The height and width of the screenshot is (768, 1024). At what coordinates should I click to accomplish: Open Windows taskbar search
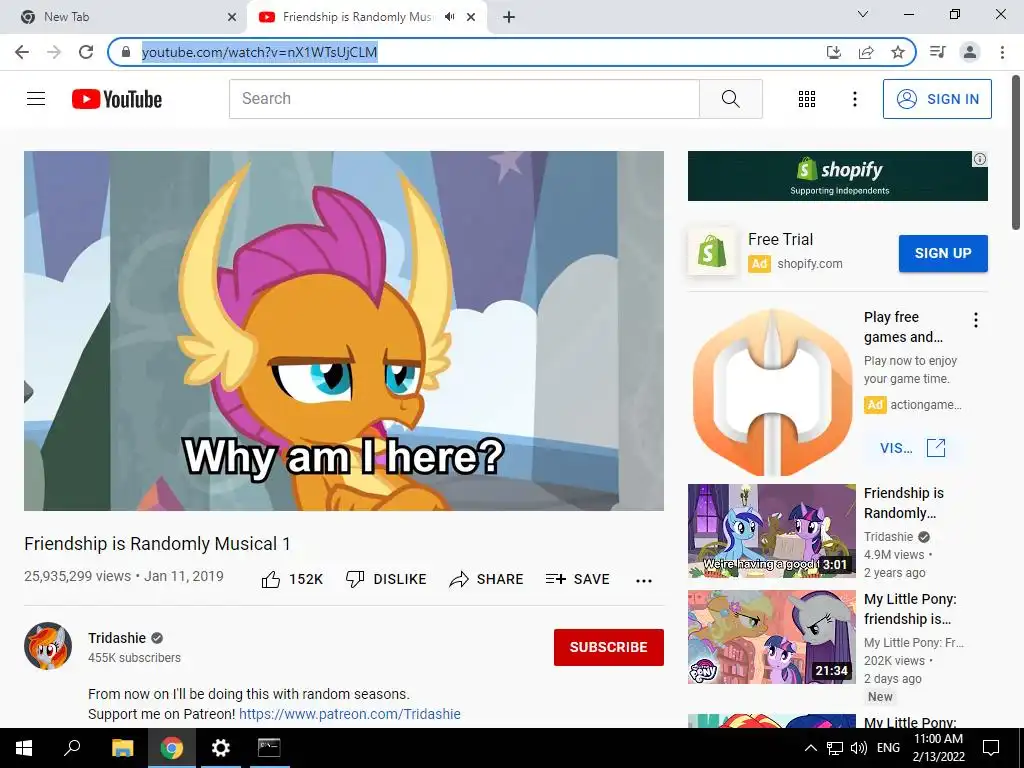tap(72, 748)
